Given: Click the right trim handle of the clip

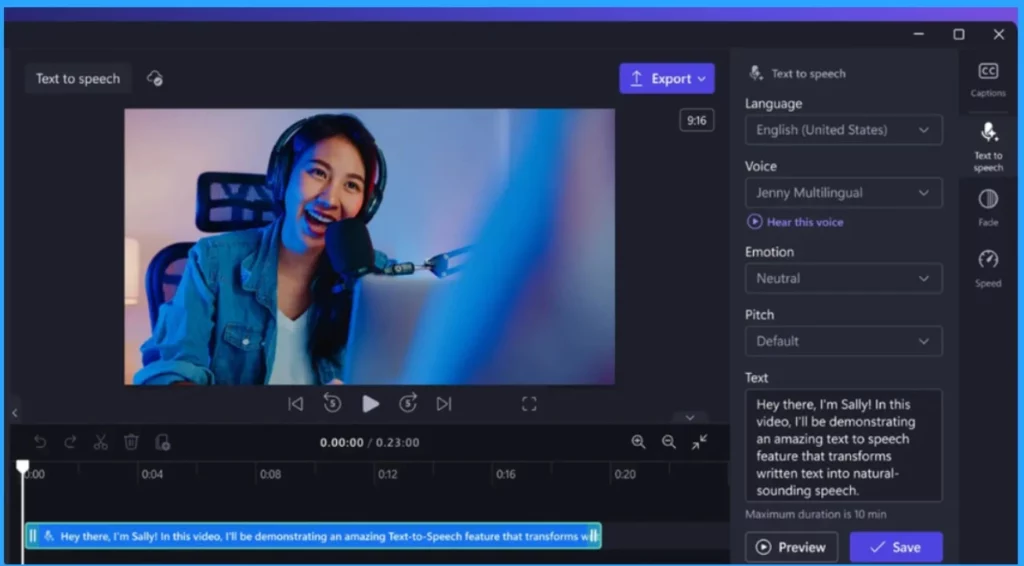Looking at the screenshot, I should pos(594,536).
